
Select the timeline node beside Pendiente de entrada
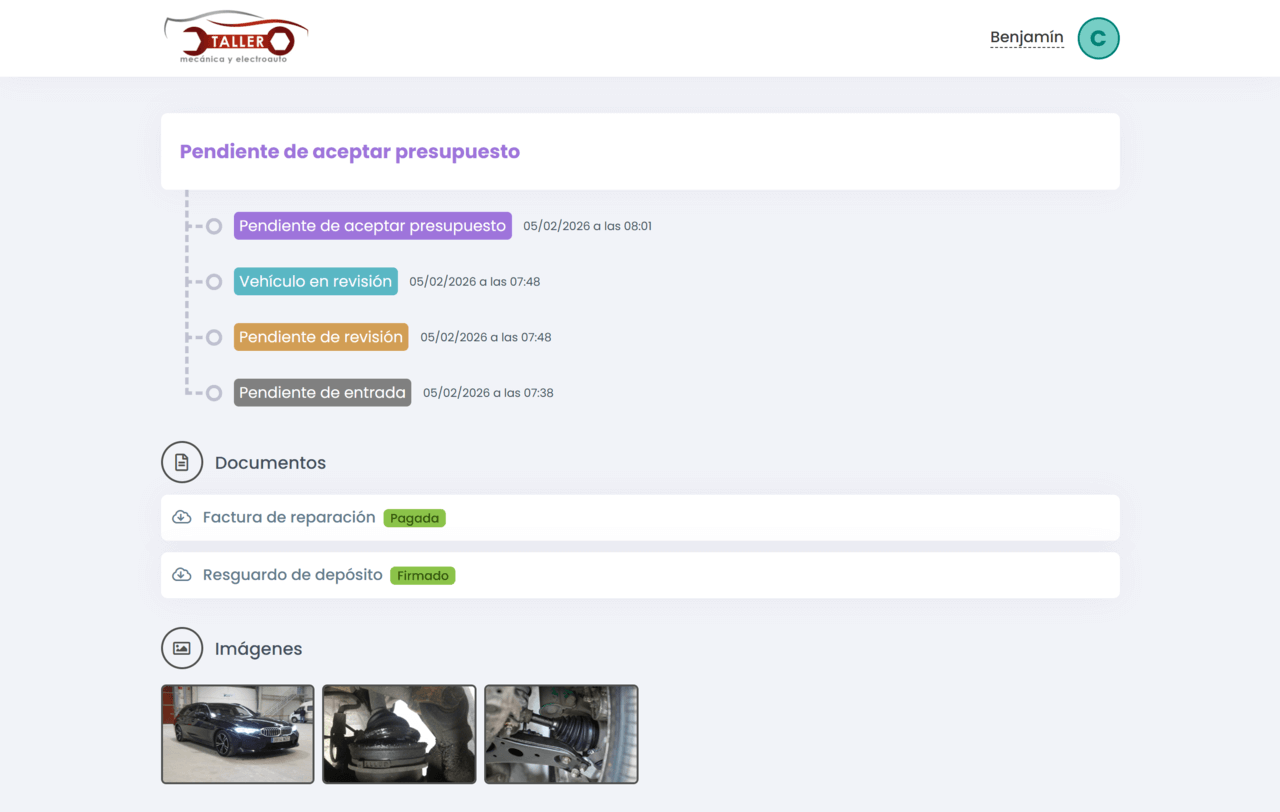pyautogui.click(x=214, y=392)
